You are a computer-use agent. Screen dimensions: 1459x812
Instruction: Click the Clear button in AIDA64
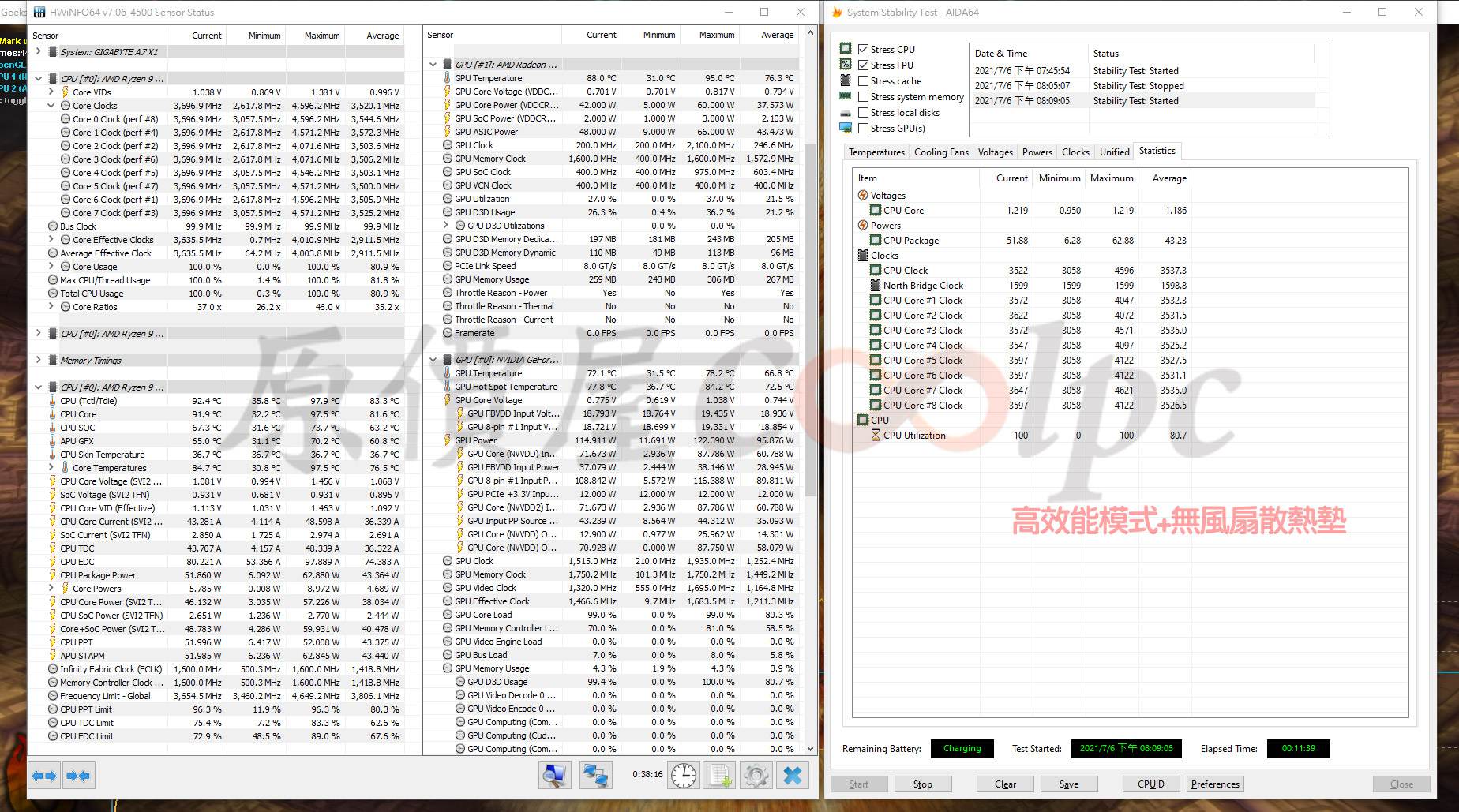pyautogui.click(x=1005, y=784)
